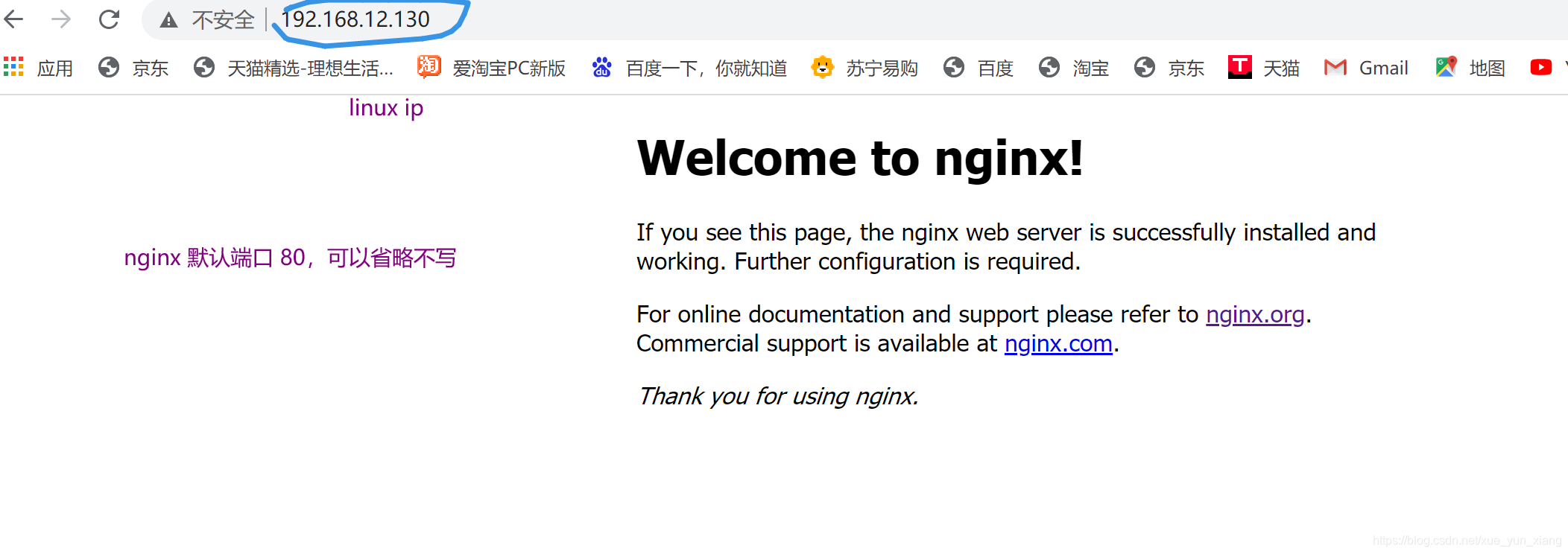Open the second 京东 bookmark near 天猫

[x=1169, y=68]
